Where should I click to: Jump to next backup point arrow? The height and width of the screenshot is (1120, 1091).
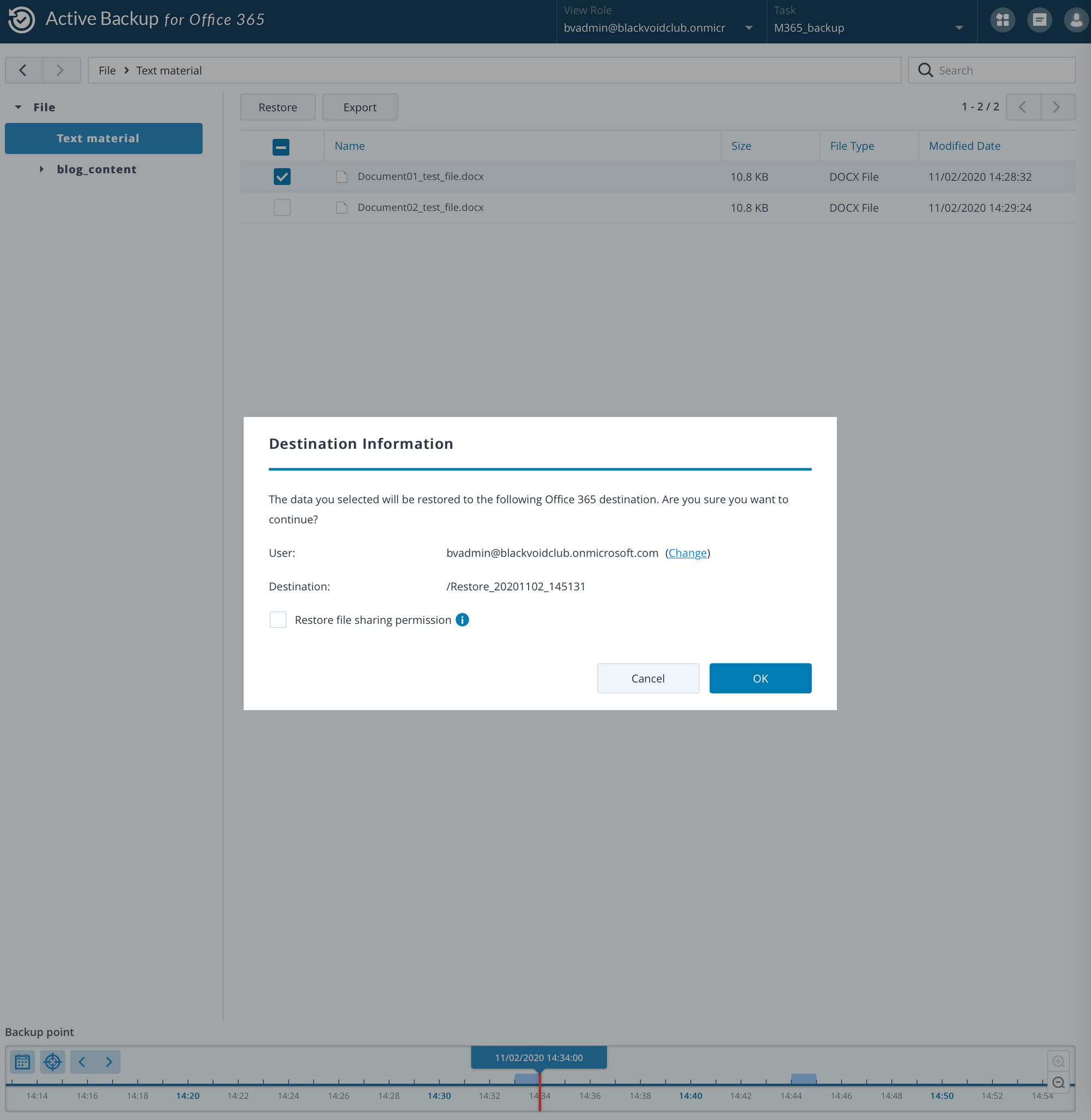pyautogui.click(x=109, y=1062)
